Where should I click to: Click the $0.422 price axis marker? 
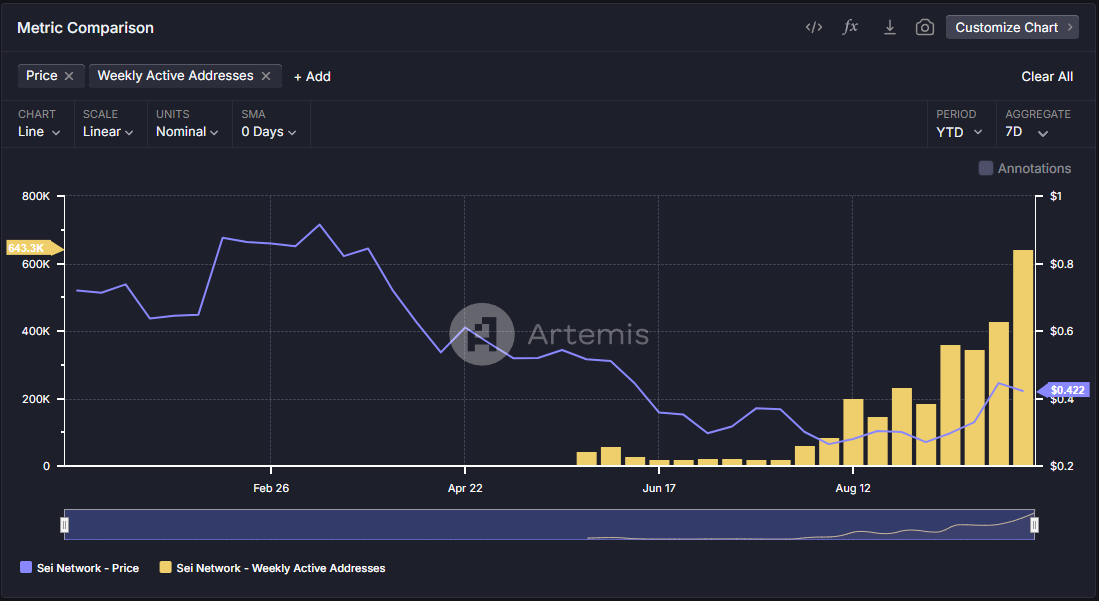click(1063, 390)
